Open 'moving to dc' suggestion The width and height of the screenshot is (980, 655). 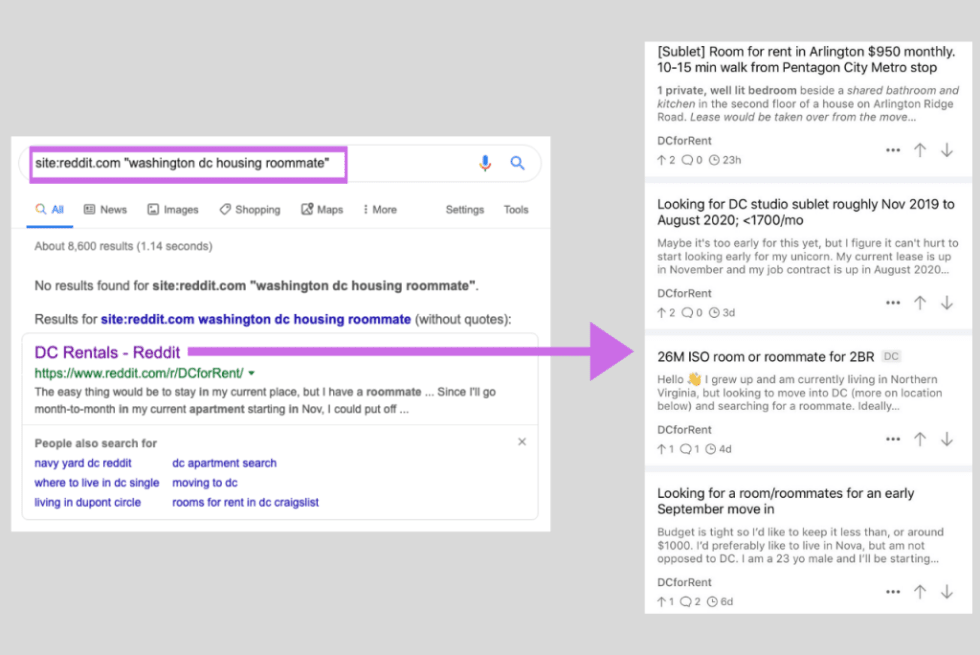[205, 483]
